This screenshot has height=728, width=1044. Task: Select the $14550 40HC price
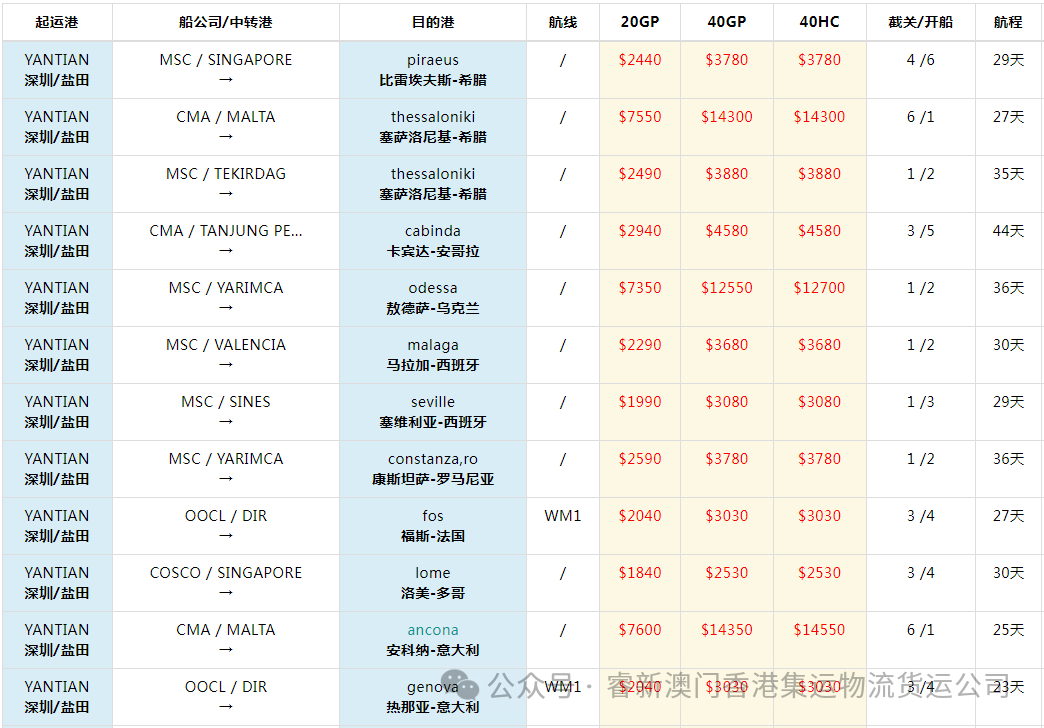pos(819,630)
